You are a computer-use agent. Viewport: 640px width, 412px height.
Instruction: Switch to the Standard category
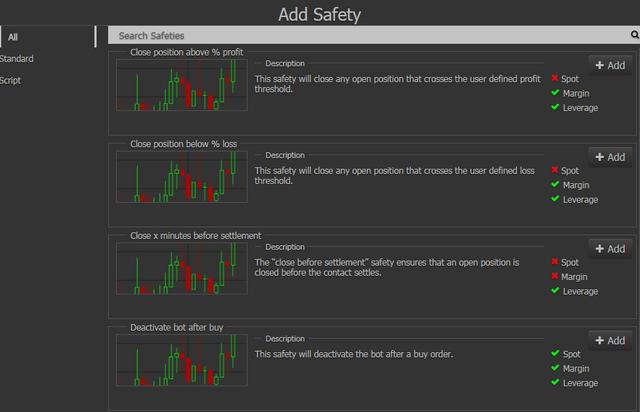tap(17, 59)
